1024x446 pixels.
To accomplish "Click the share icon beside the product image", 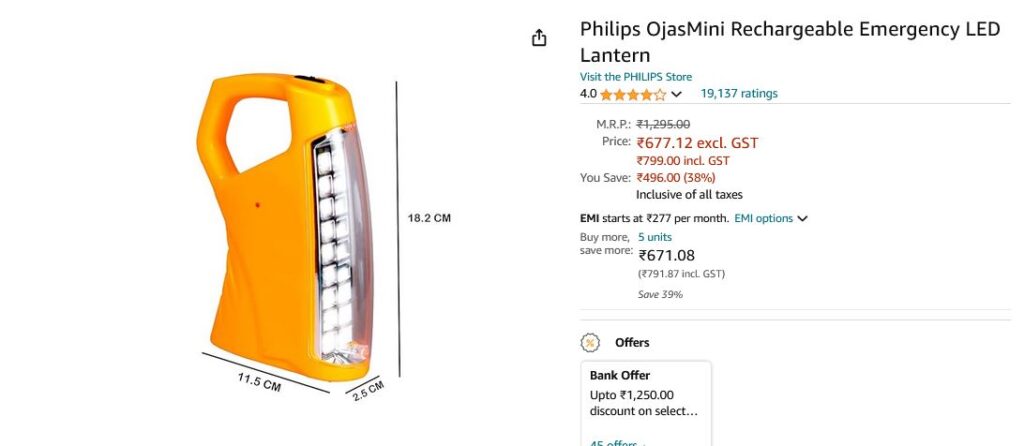I will coord(539,38).
